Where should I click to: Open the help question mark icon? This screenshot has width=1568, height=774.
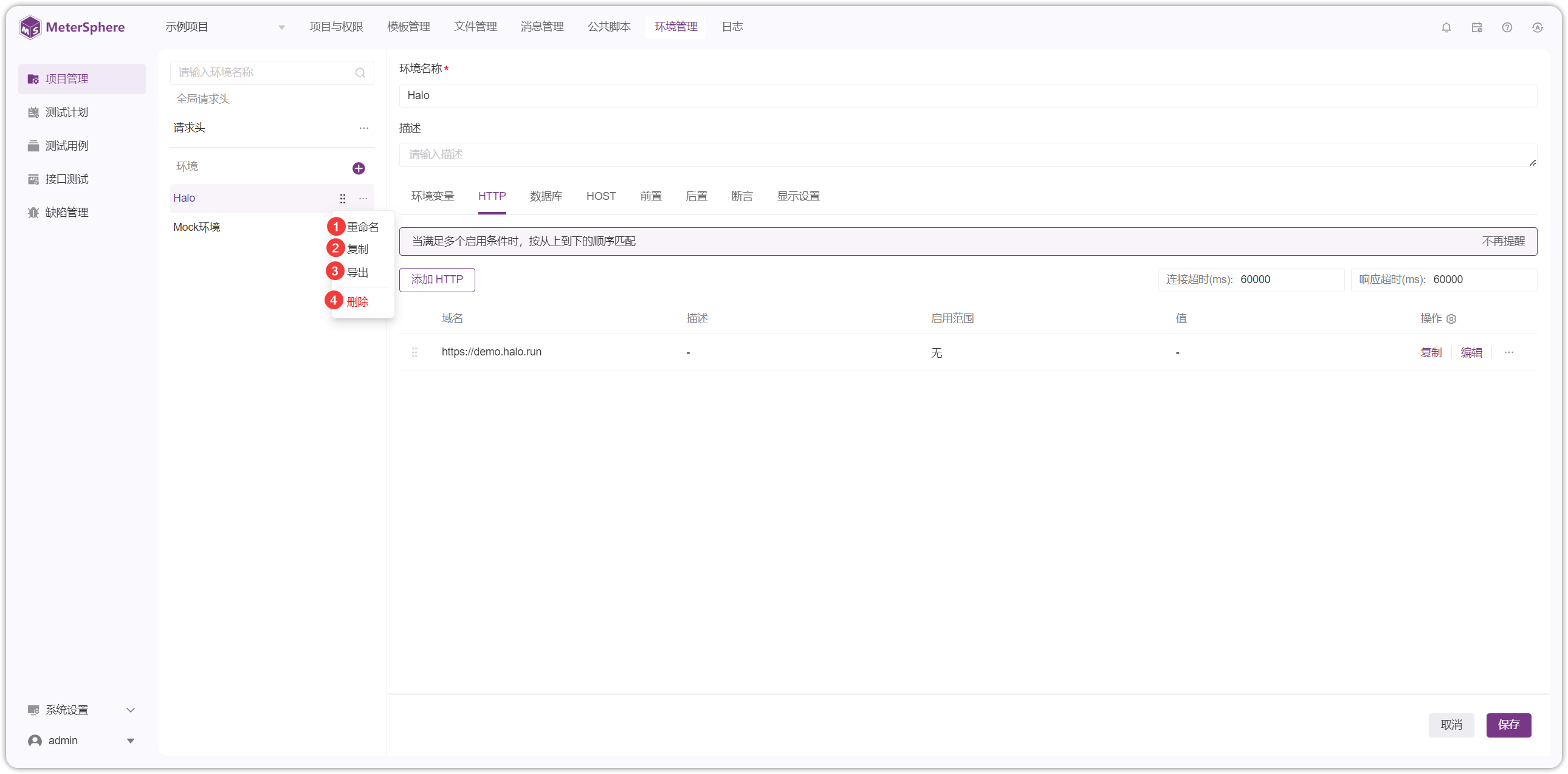click(x=1507, y=27)
